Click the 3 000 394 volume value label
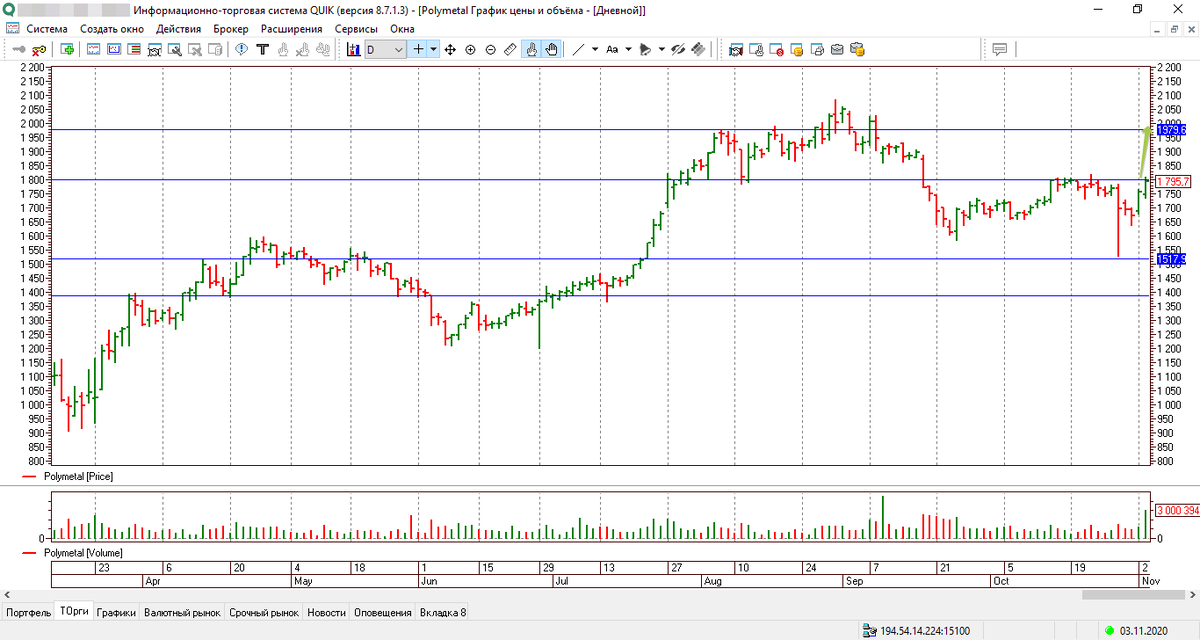Image resolution: width=1200 pixels, height=640 pixels. click(1177, 510)
